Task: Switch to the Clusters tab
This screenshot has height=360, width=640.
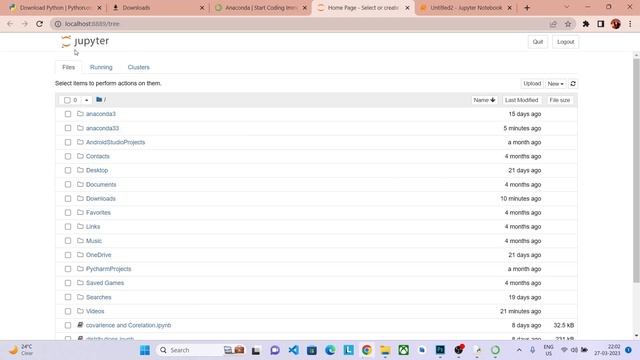Action: pos(138,67)
